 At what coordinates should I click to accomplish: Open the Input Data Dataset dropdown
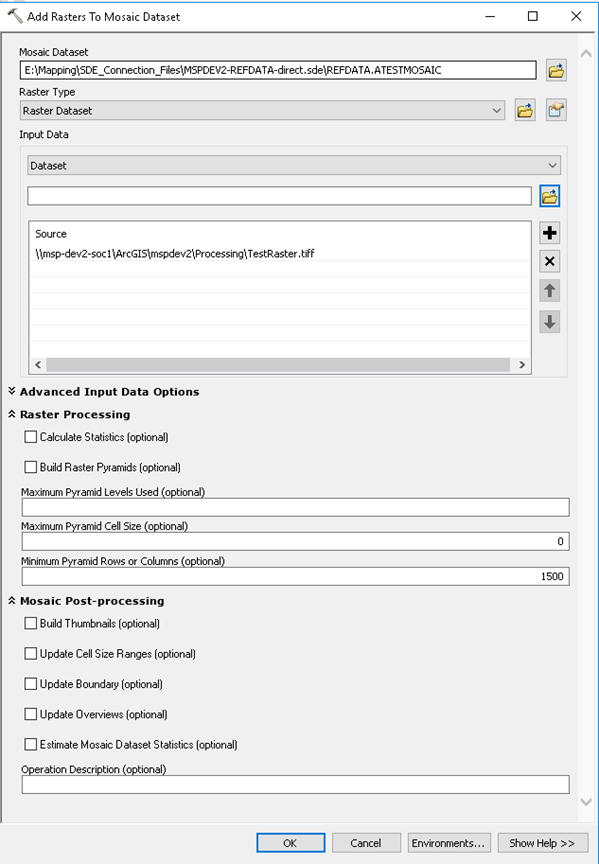point(294,165)
